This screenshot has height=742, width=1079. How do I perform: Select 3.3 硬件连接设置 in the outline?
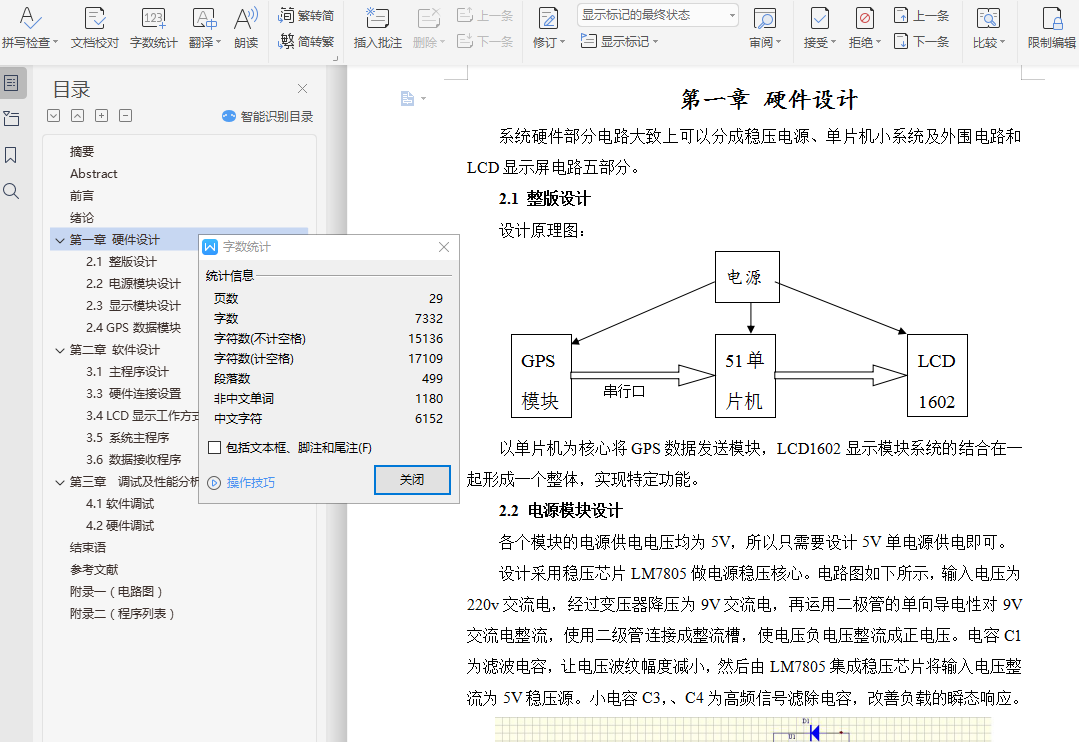[x=133, y=394]
